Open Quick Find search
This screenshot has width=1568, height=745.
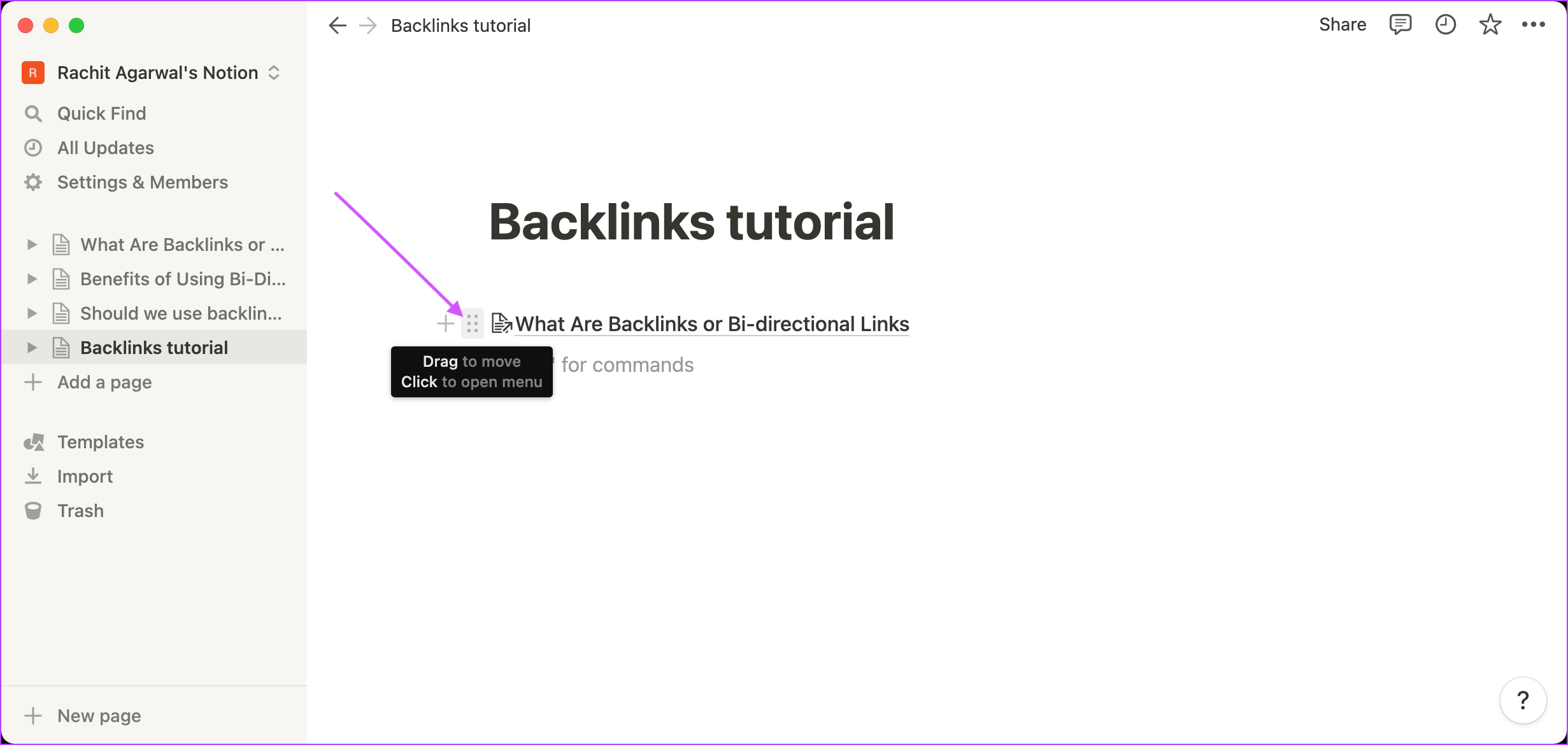click(102, 113)
